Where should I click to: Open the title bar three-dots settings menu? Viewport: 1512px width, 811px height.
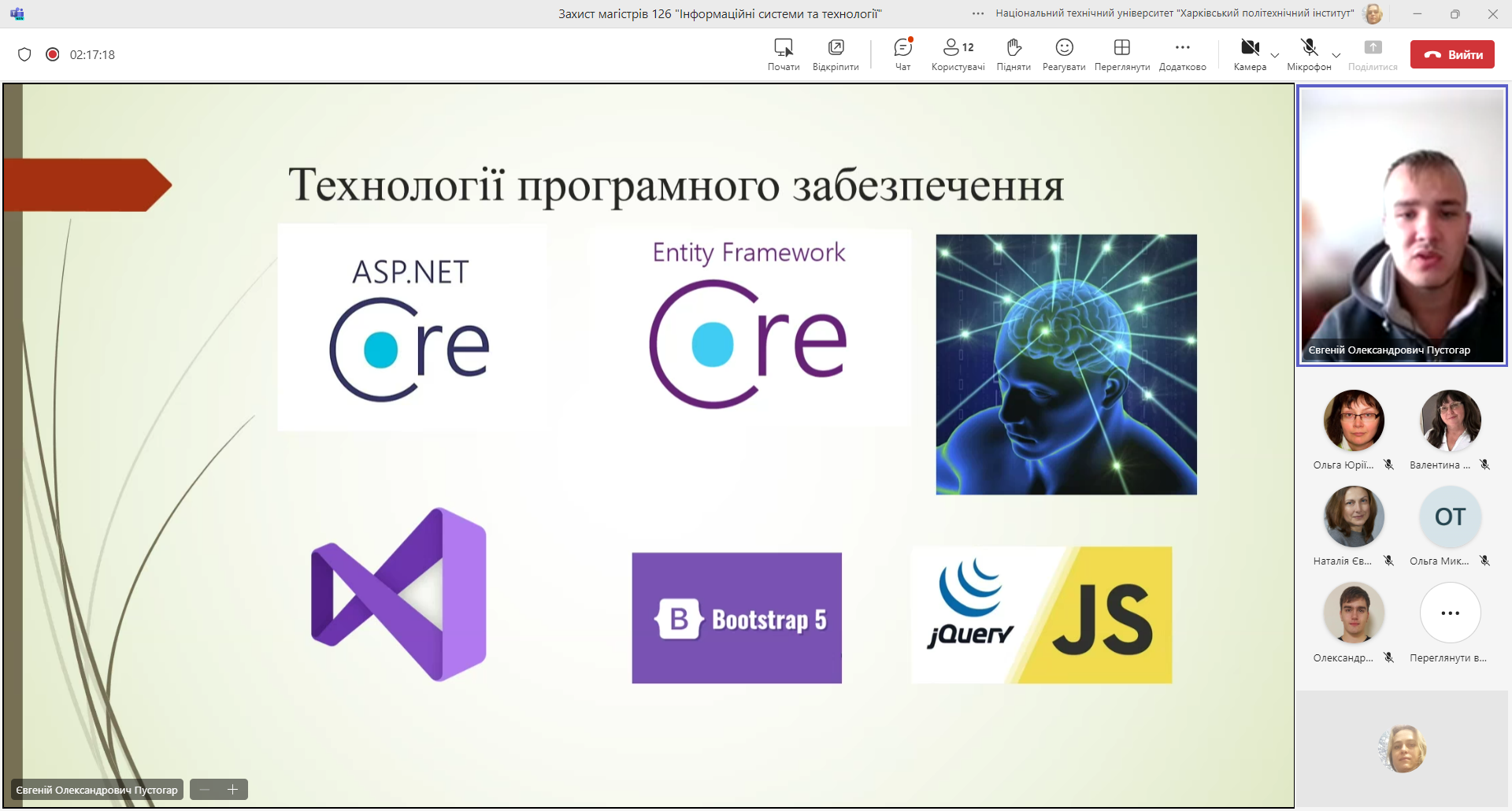pos(978,13)
